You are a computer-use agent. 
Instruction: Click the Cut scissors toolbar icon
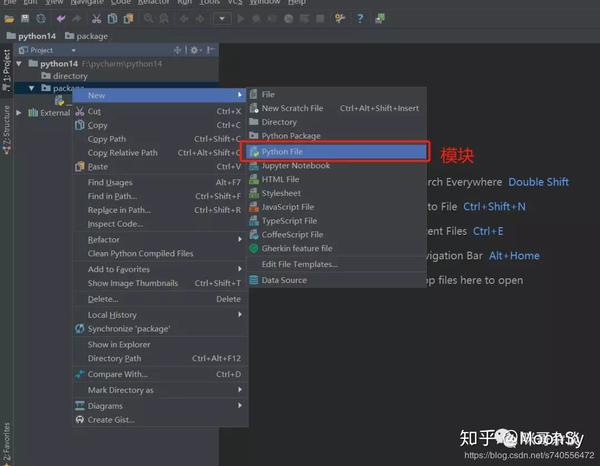[x=96, y=18]
